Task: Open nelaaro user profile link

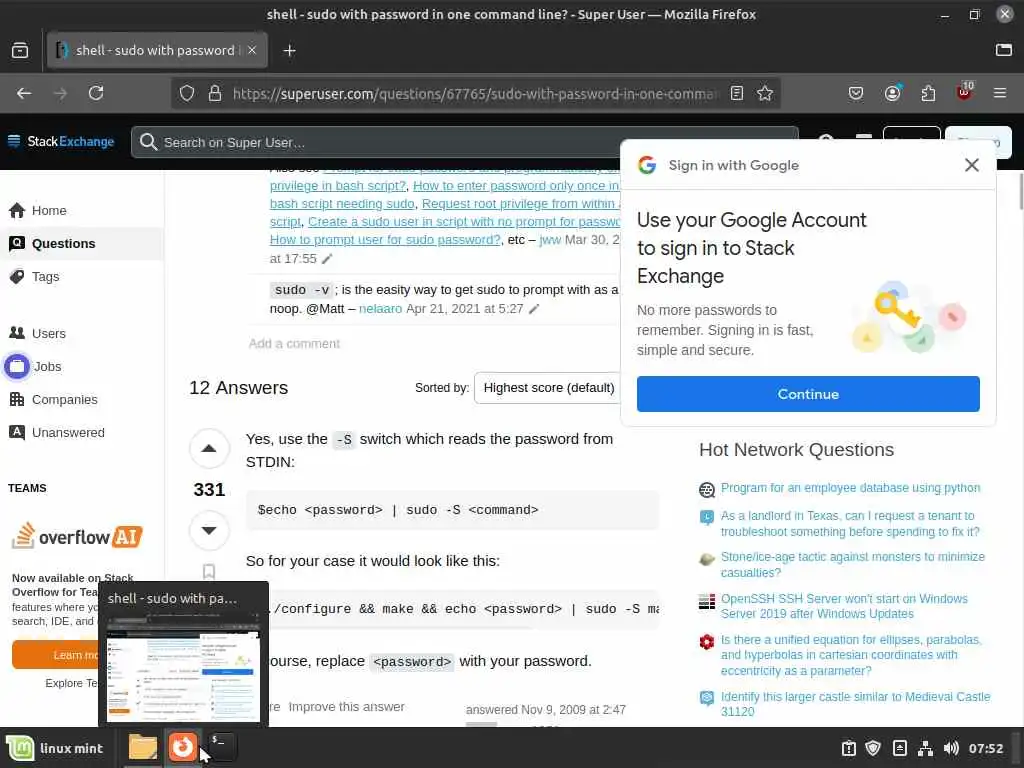Action: [380, 309]
